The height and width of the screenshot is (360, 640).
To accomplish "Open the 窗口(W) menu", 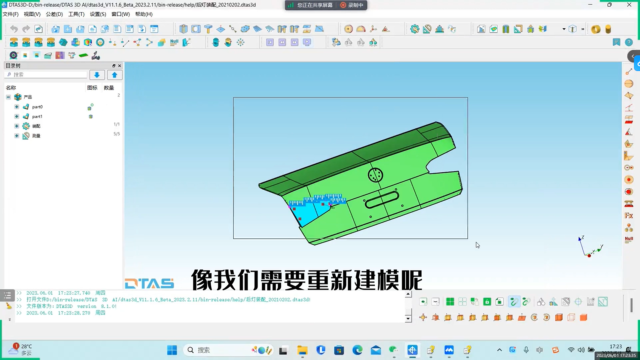I will point(120,14).
